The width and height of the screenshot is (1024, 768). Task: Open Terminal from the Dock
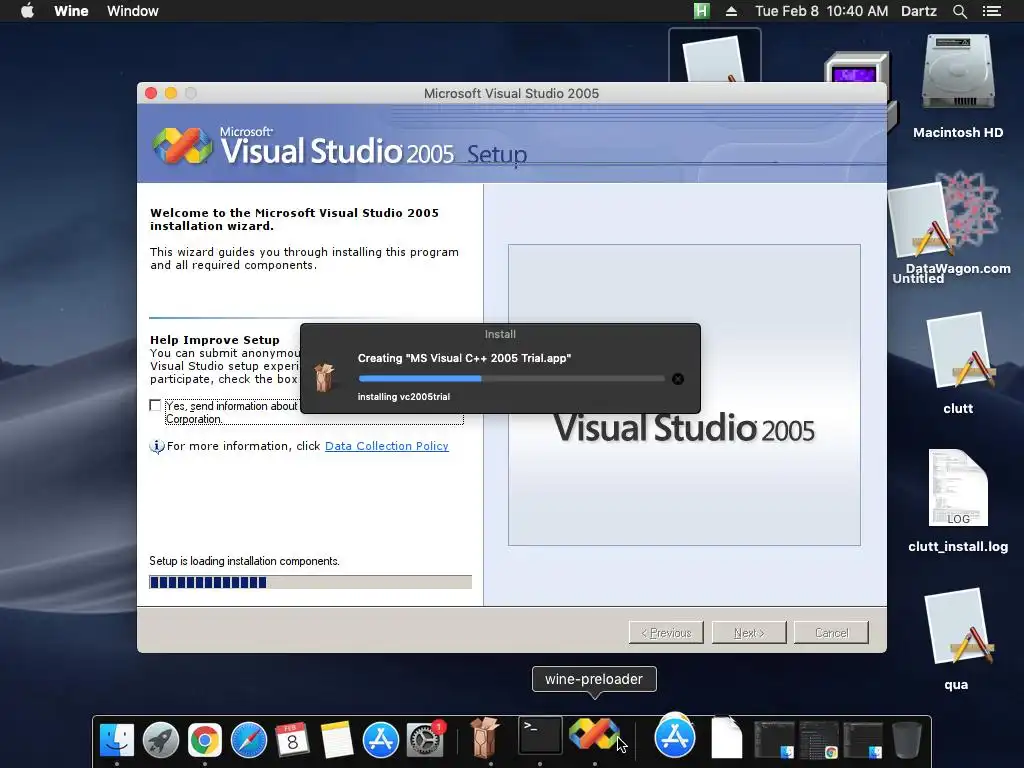coord(540,735)
